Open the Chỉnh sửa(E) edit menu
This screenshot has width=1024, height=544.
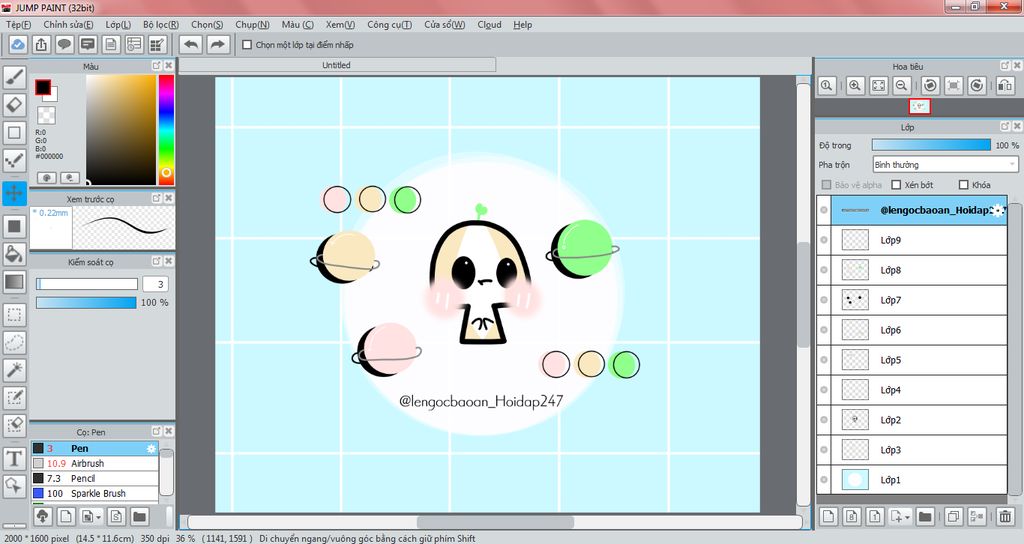coord(69,25)
